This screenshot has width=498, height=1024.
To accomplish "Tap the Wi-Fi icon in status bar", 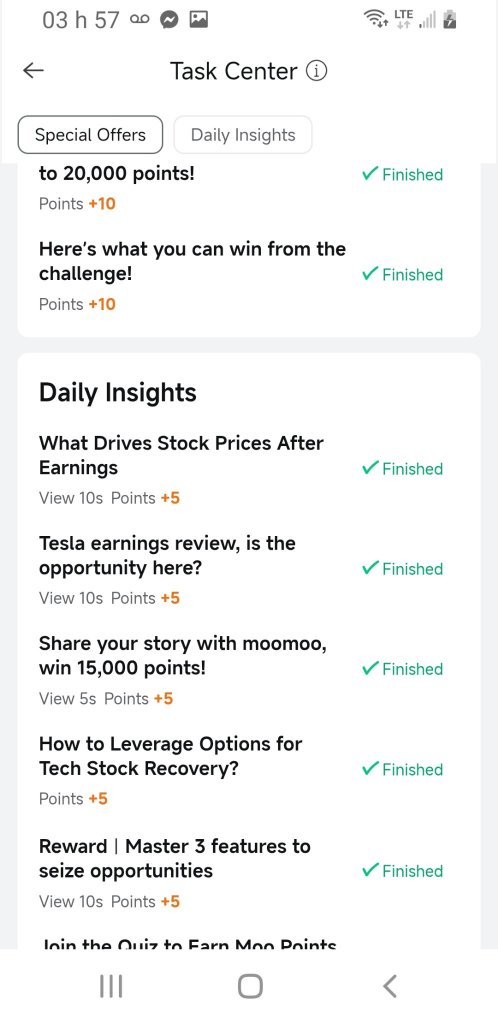I will click(x=377, y=21).
